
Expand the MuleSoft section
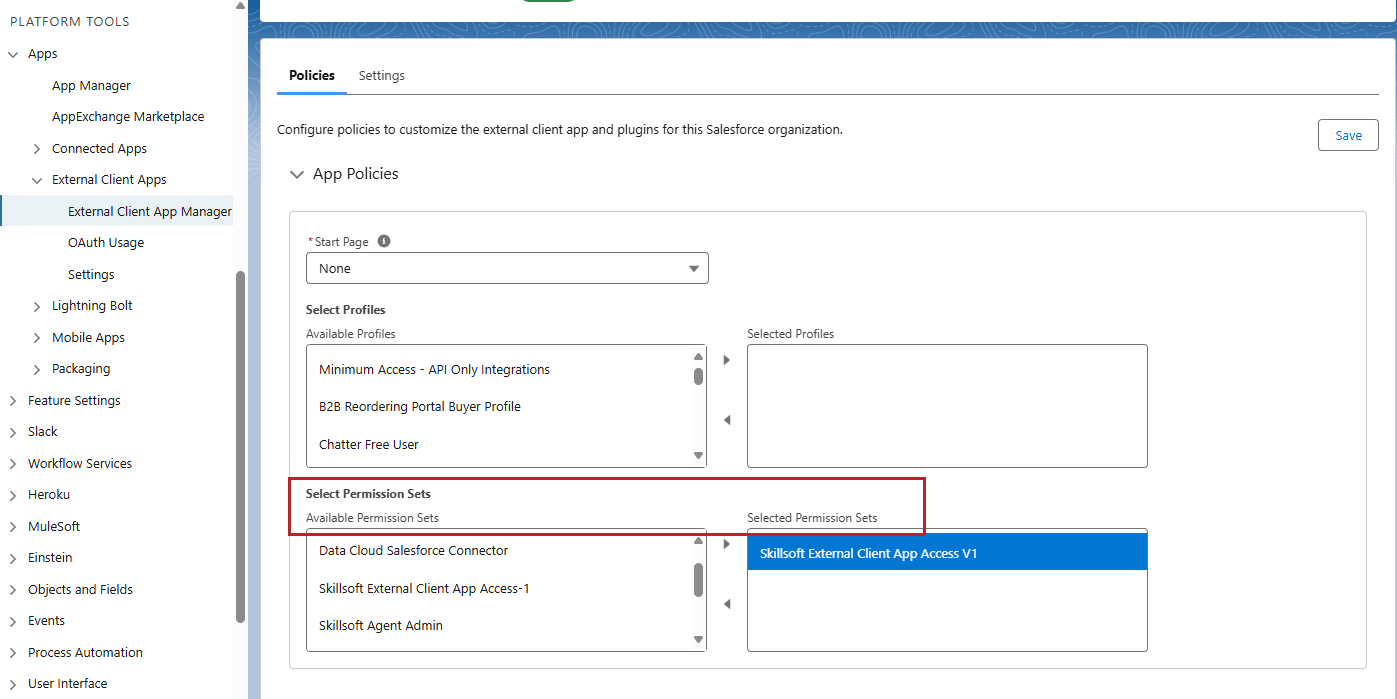(13, 527)
